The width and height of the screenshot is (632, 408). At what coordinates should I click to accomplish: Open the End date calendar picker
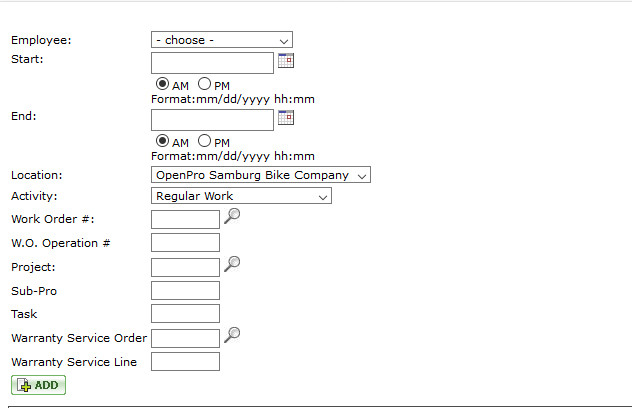(286, 118)
